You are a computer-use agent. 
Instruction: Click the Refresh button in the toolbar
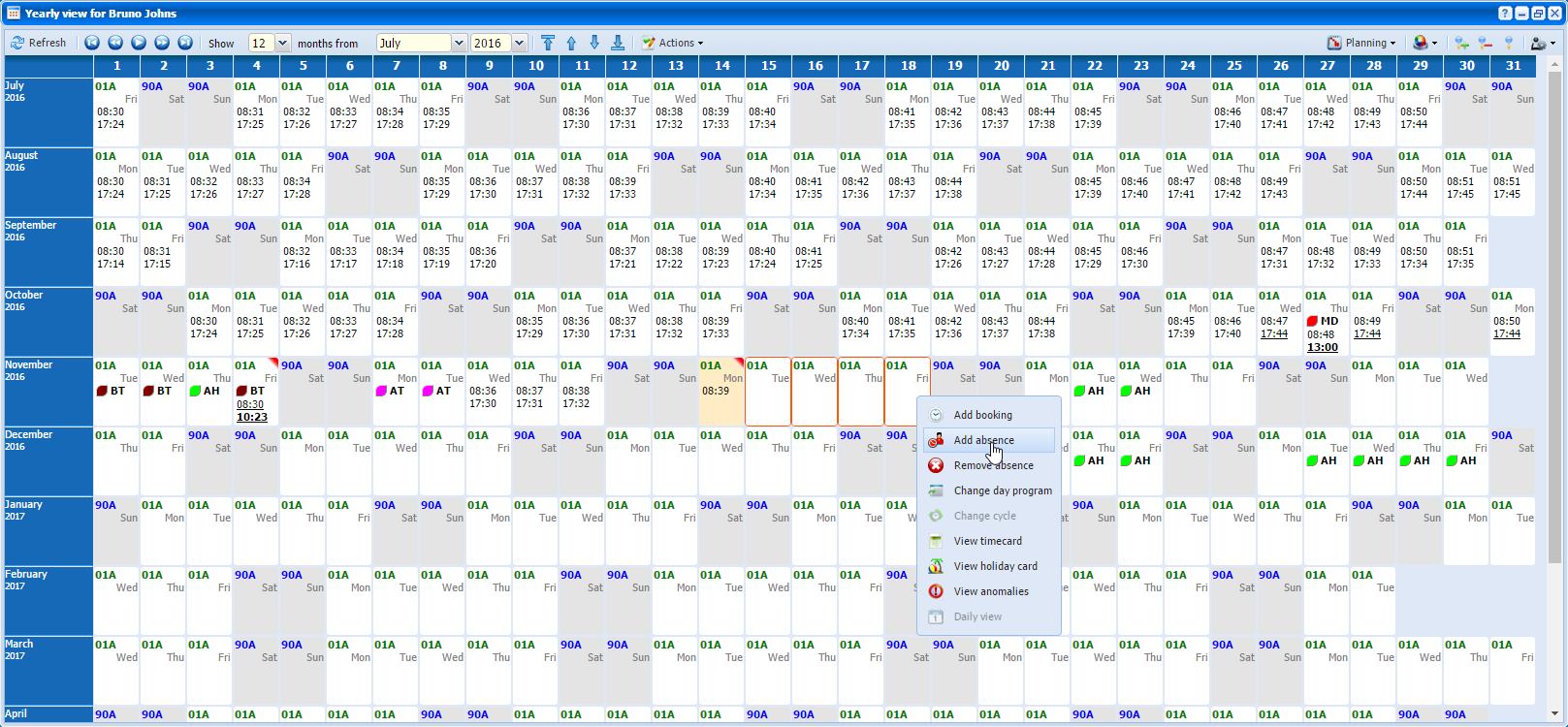click(x=39, y=43)
